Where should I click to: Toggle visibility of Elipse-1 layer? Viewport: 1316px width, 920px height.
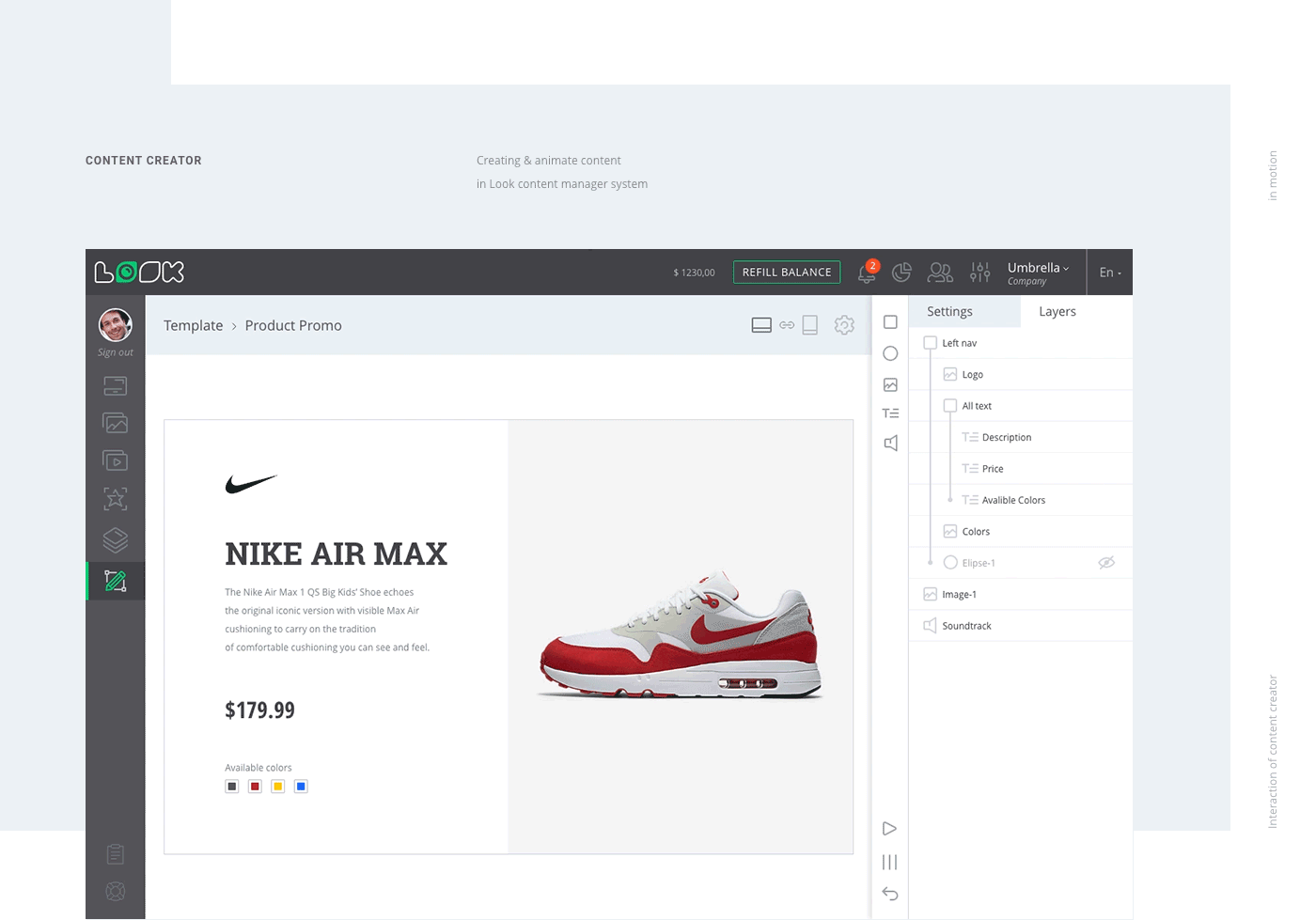[1106, 563]
